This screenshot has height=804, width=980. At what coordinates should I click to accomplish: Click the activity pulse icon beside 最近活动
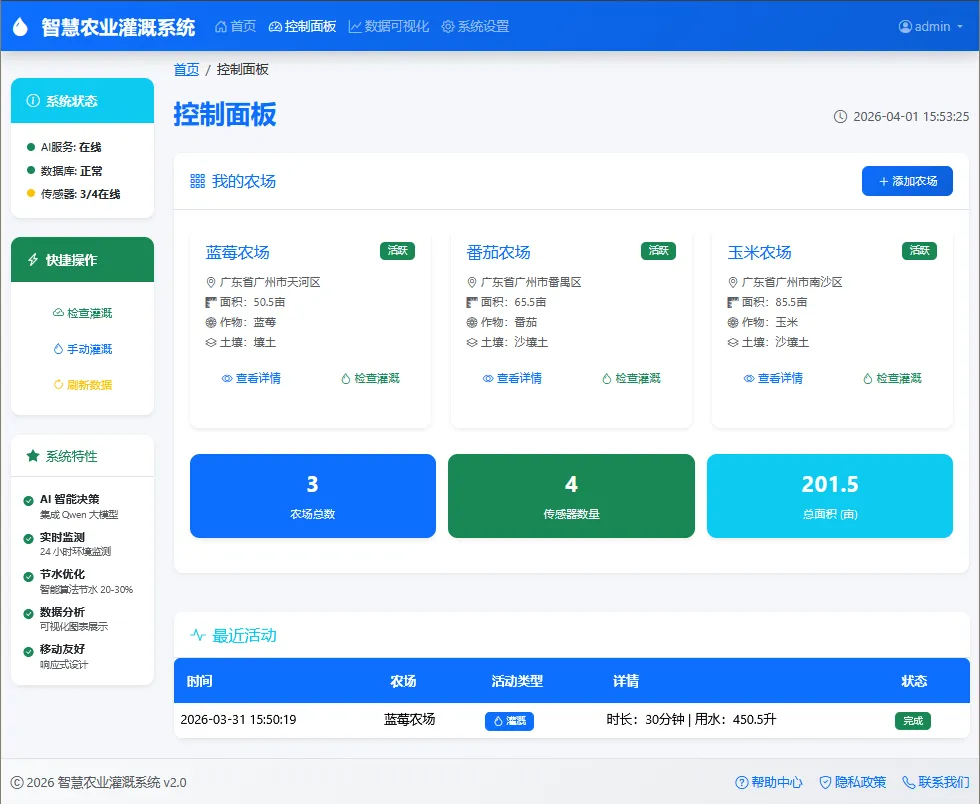[x=198, y=635]
